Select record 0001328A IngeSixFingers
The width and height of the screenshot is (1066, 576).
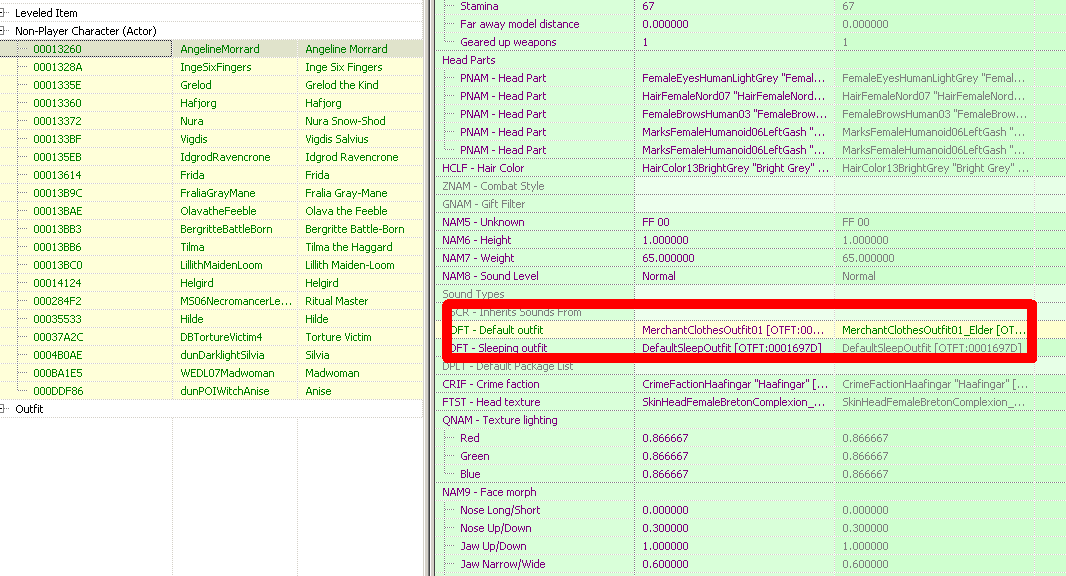coord(211,67)
